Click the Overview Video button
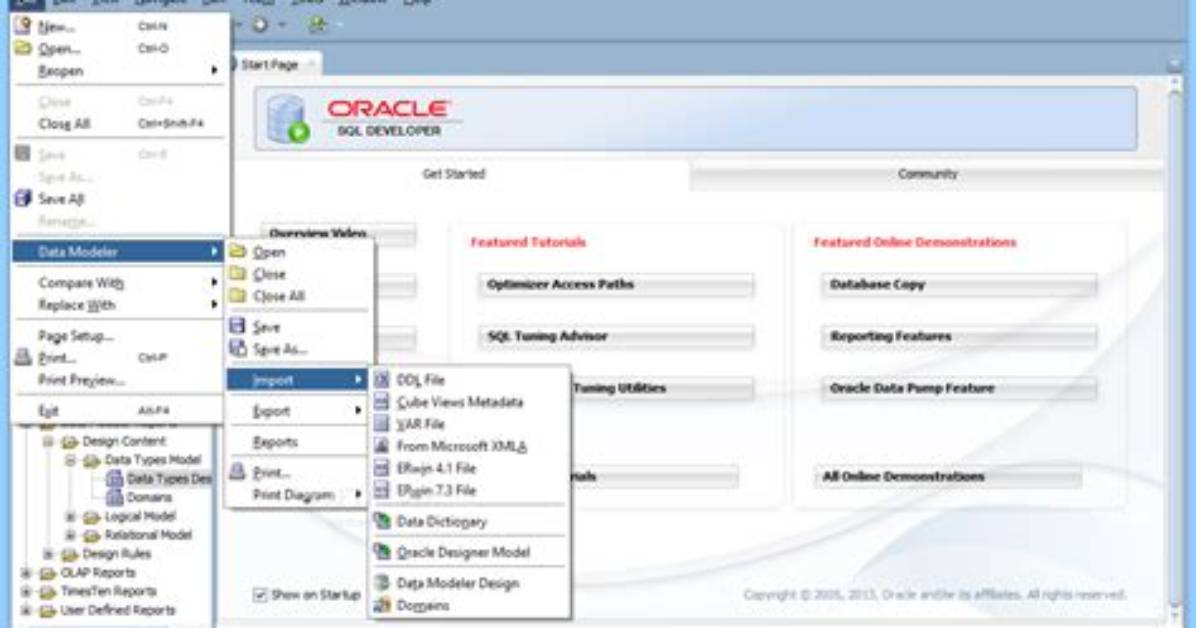1196x628 pixels. [338, 233]
